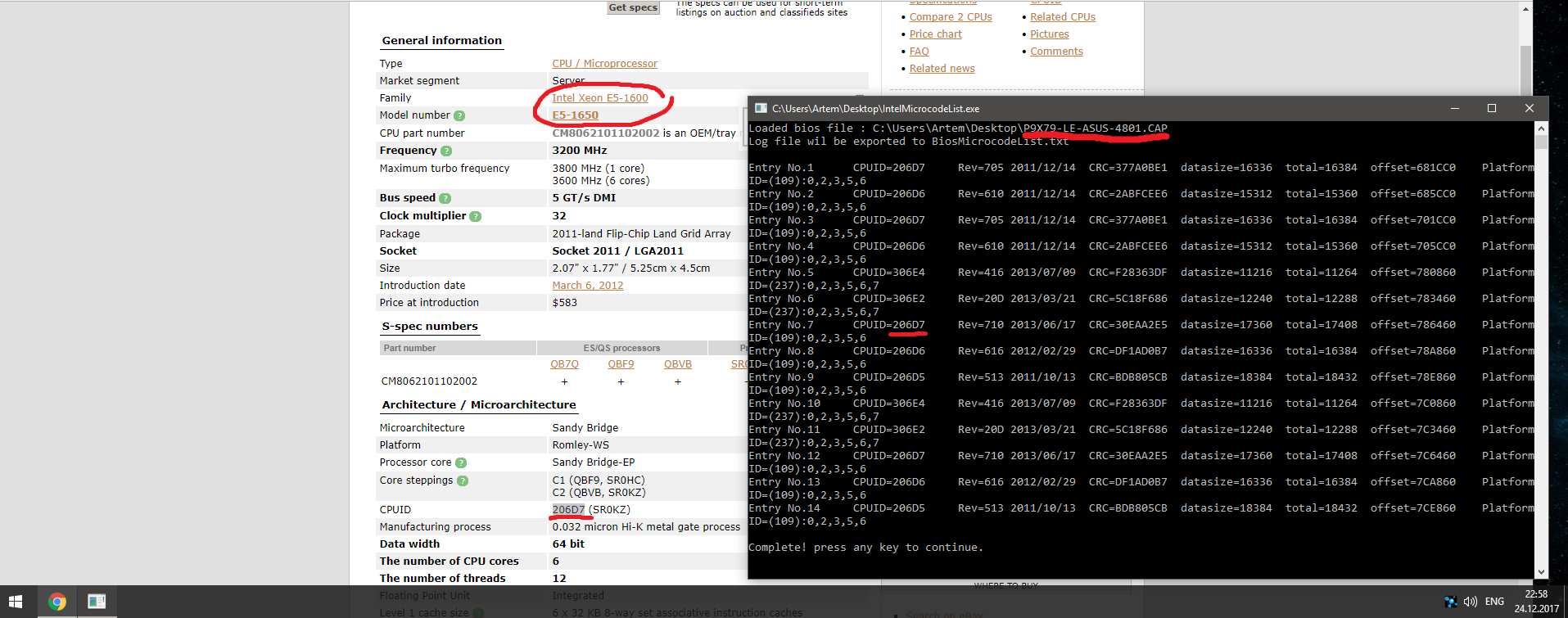Click Entry No.1 line in the console

click(x=1141, y=168)
